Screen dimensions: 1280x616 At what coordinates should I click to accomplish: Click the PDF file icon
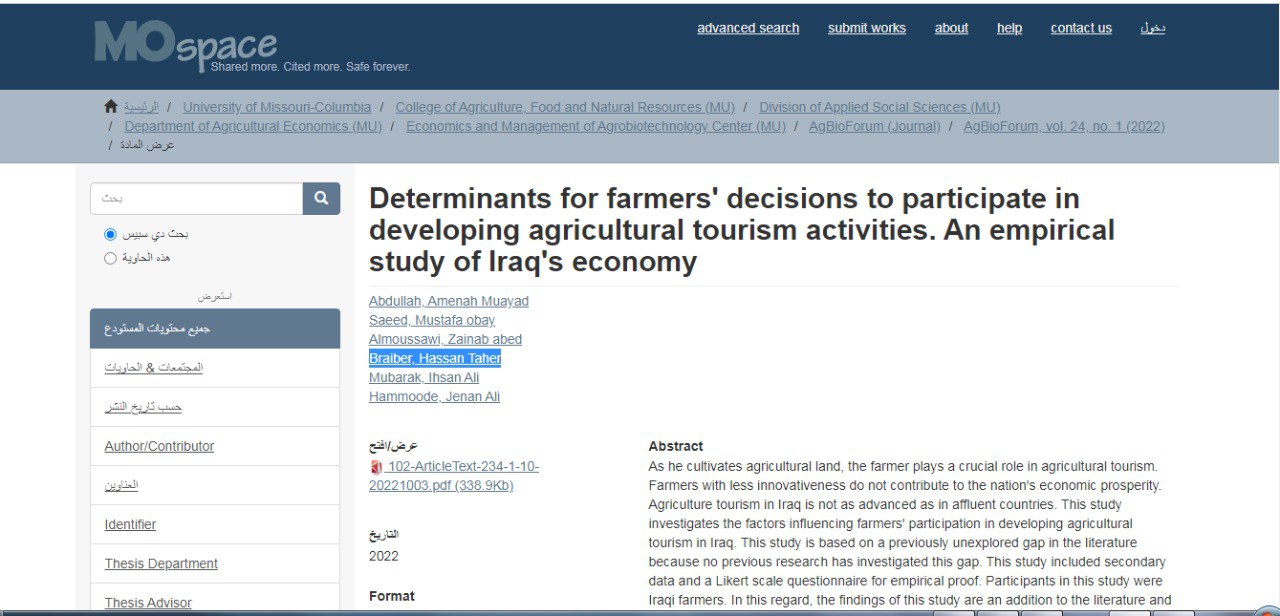[376, 467]
